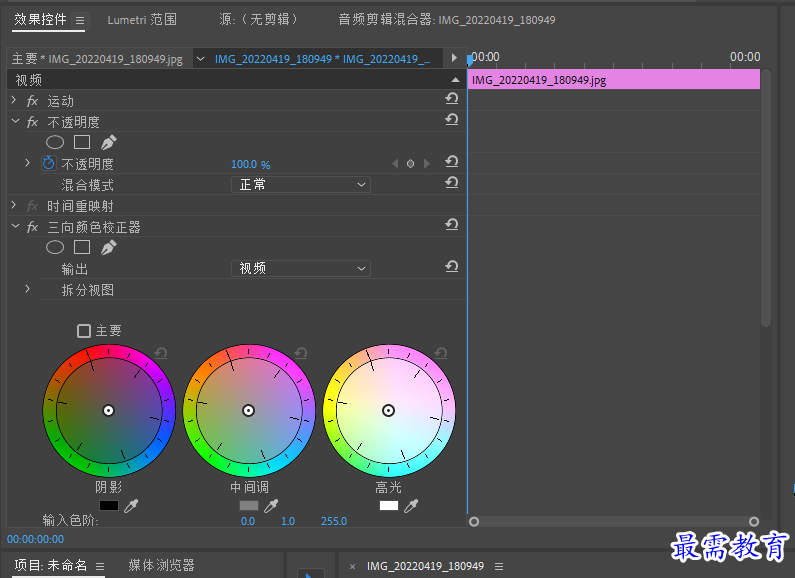
Task: Switch to the 项目: 未命名 tab
Action: coord(51,565)
